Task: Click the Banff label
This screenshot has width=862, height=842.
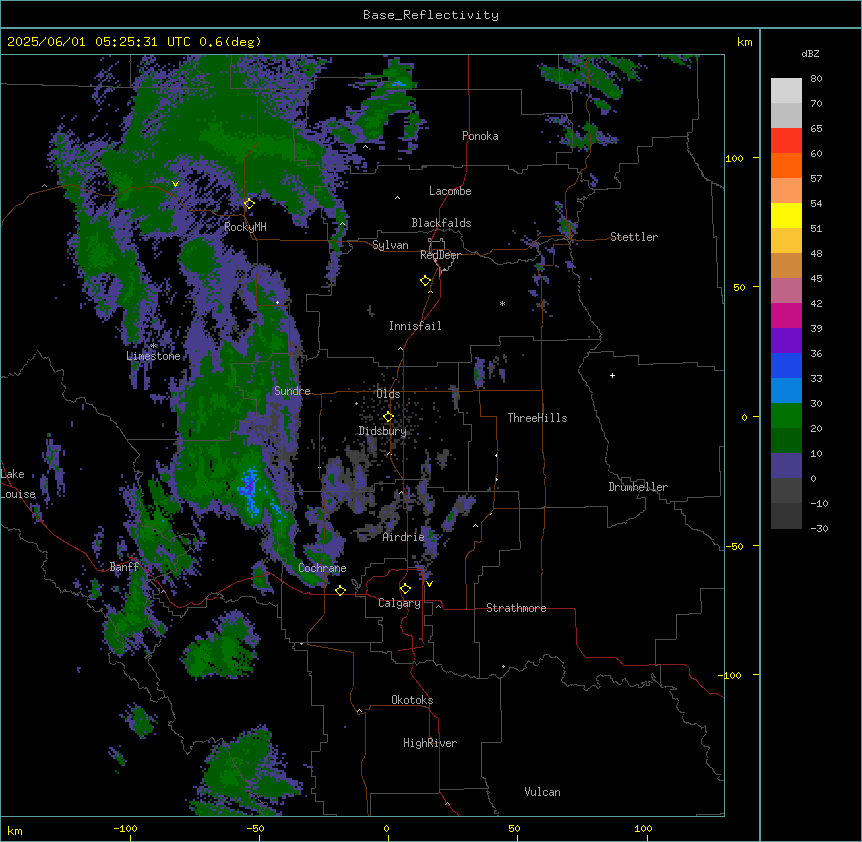Action: point(125,567)
